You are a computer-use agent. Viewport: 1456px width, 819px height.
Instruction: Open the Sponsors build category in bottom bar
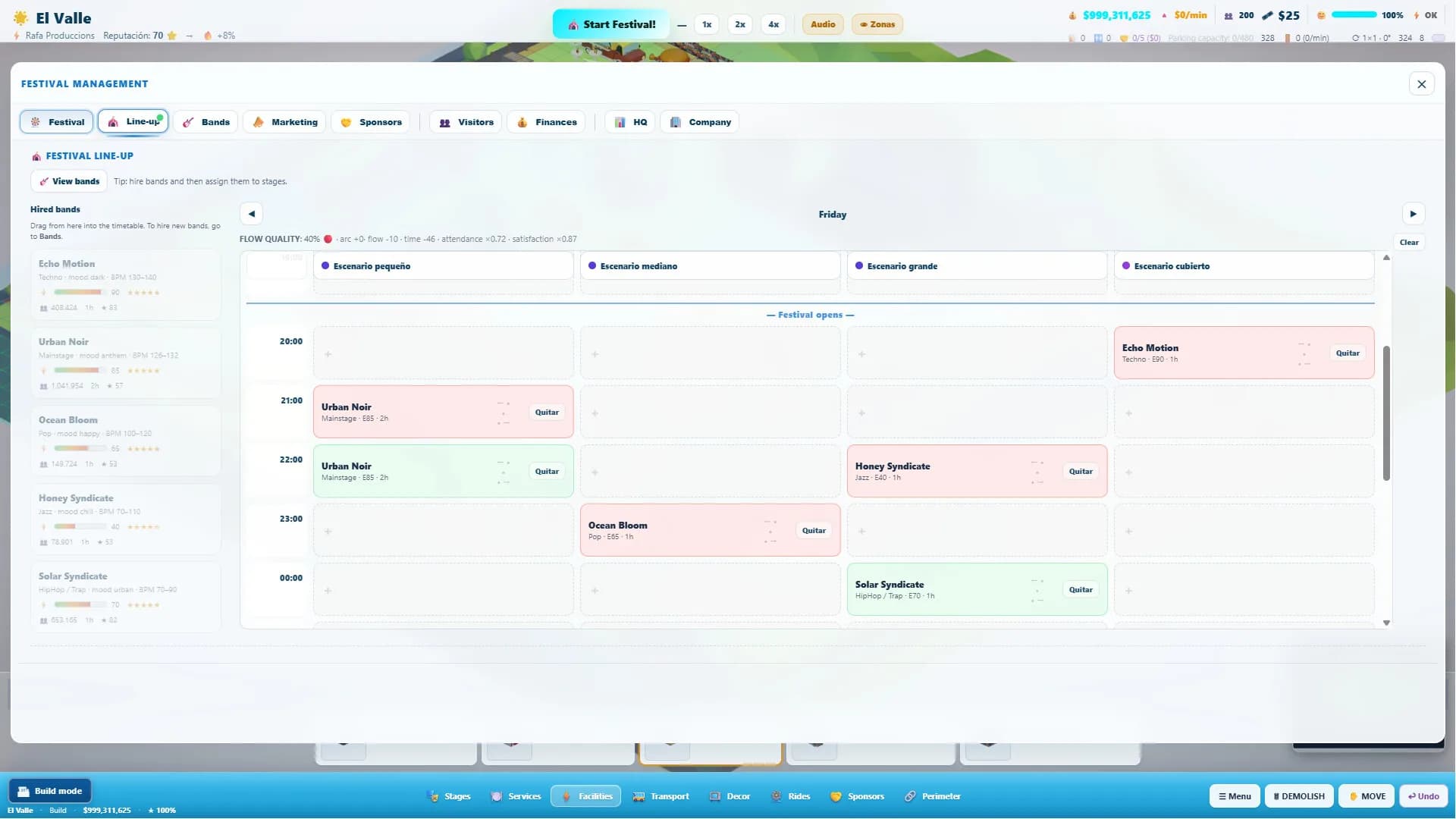click(858, 796)
